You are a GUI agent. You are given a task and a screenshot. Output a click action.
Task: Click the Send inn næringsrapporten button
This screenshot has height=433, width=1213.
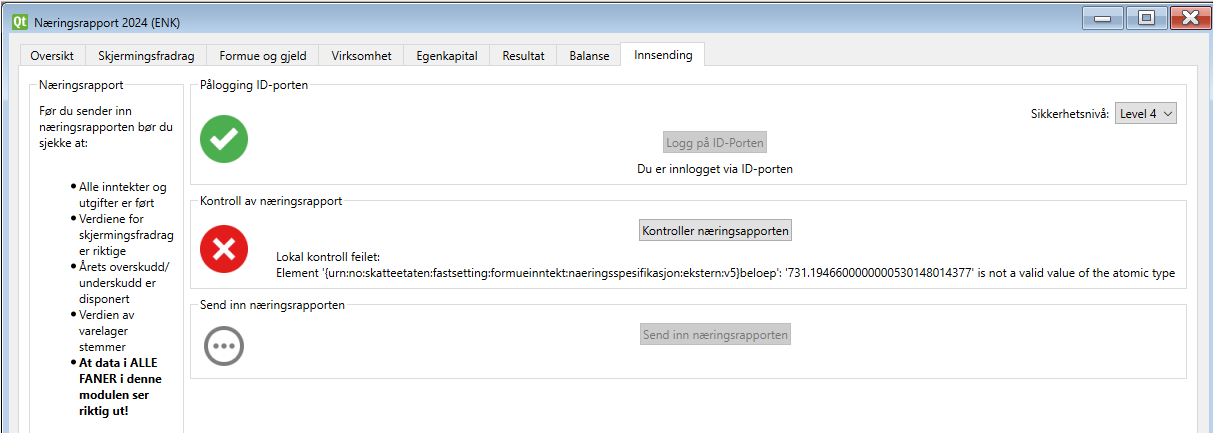point(716,334)
